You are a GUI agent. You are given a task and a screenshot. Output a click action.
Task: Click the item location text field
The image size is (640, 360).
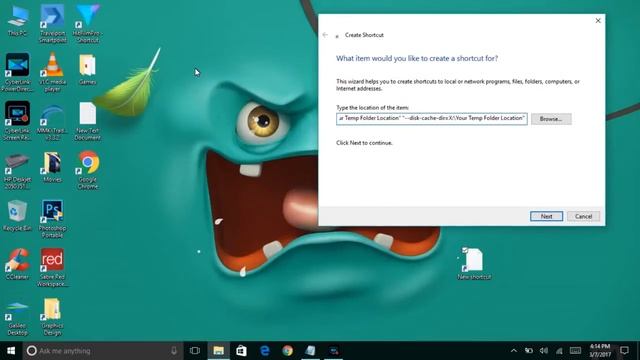point(431,118)
